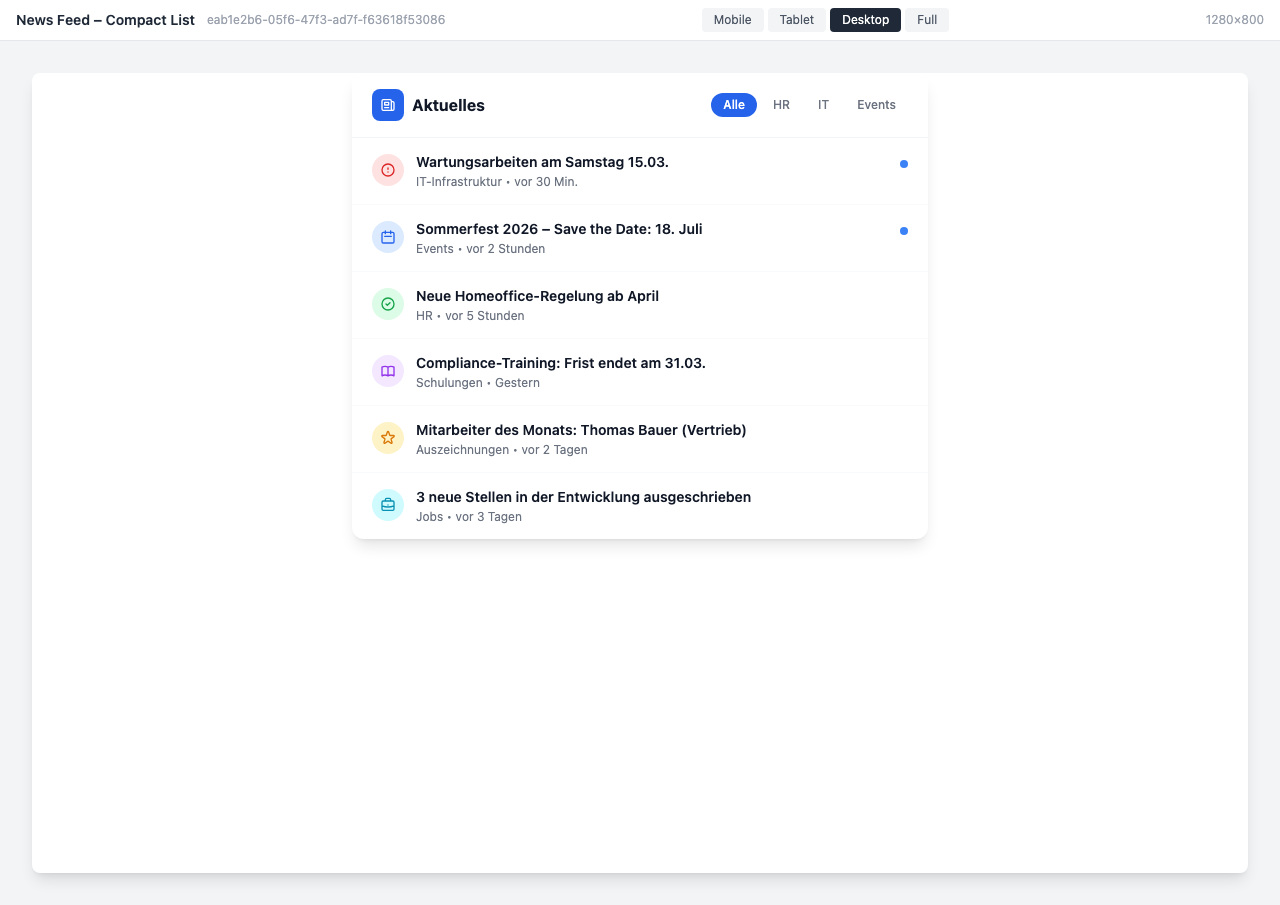Dismiss the unread indicator on Sommerfest entry
This screenshot has height=905, width=1280.
tap(904, 230)
